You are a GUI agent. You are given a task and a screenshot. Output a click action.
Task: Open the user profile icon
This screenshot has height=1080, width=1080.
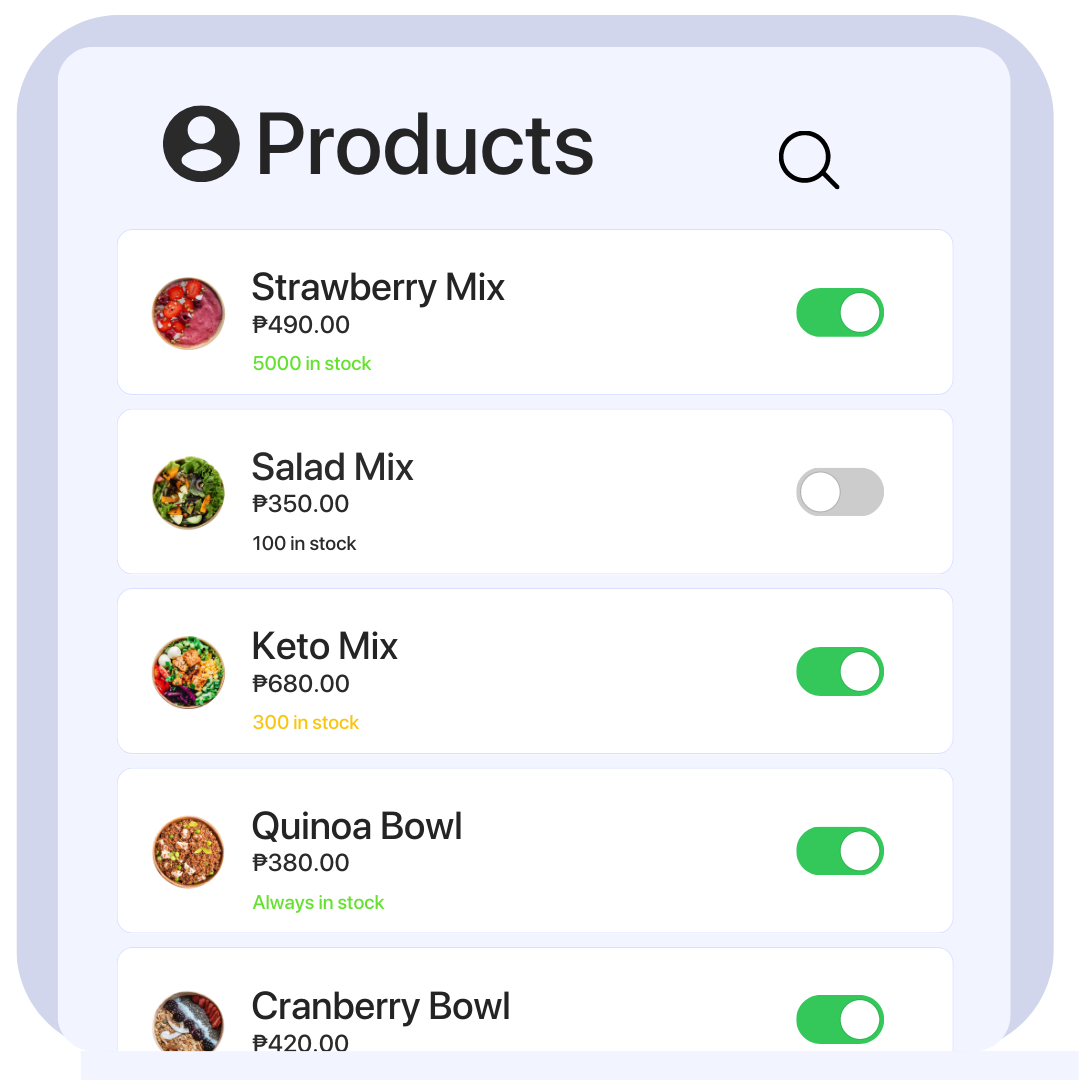[x=201, y=144]
